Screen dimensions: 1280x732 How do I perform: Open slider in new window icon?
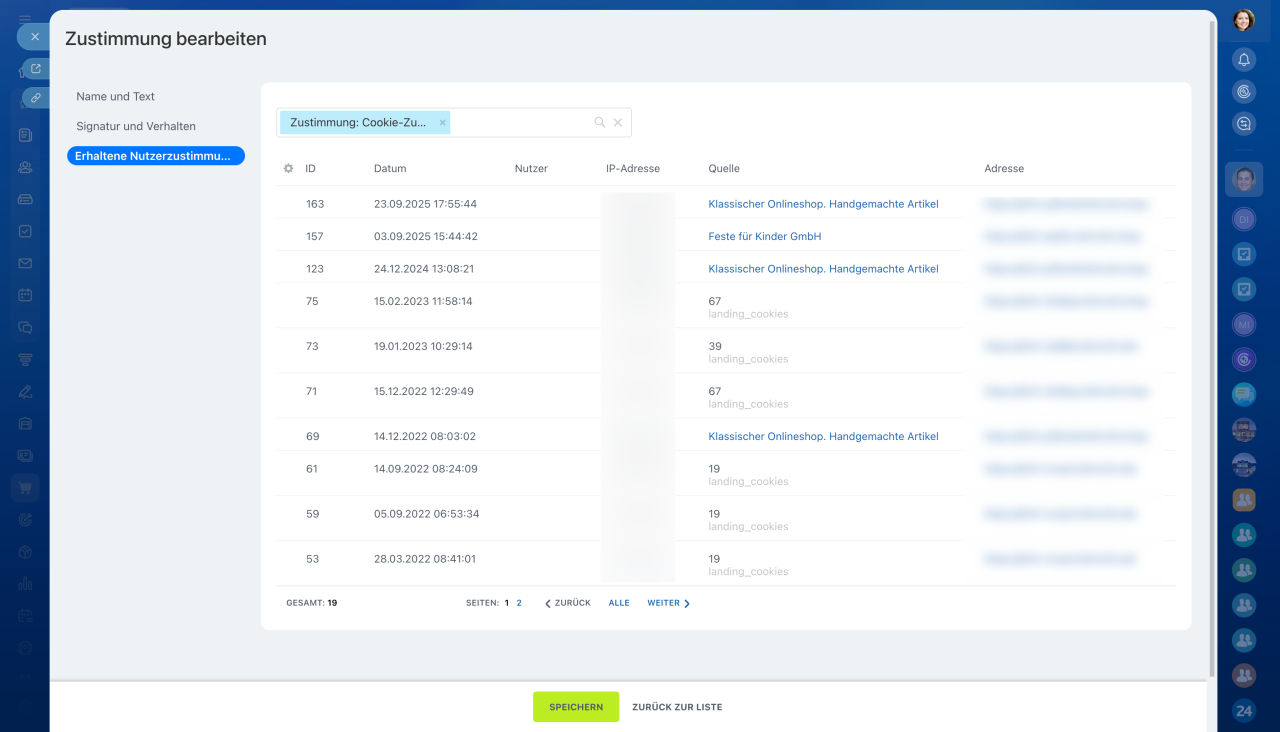coord(36,69)
